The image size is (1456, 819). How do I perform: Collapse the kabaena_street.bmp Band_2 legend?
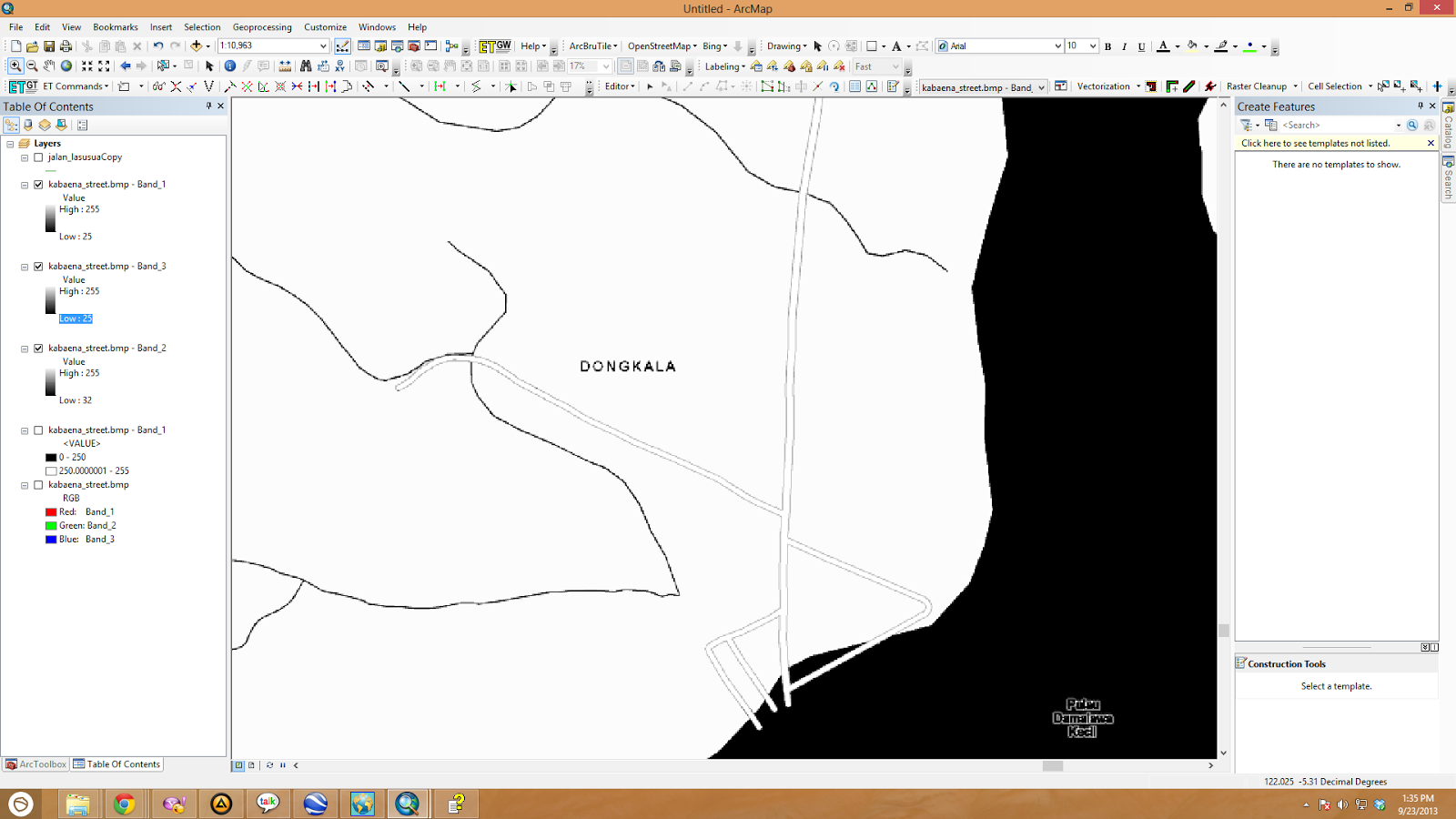point(25,348)
